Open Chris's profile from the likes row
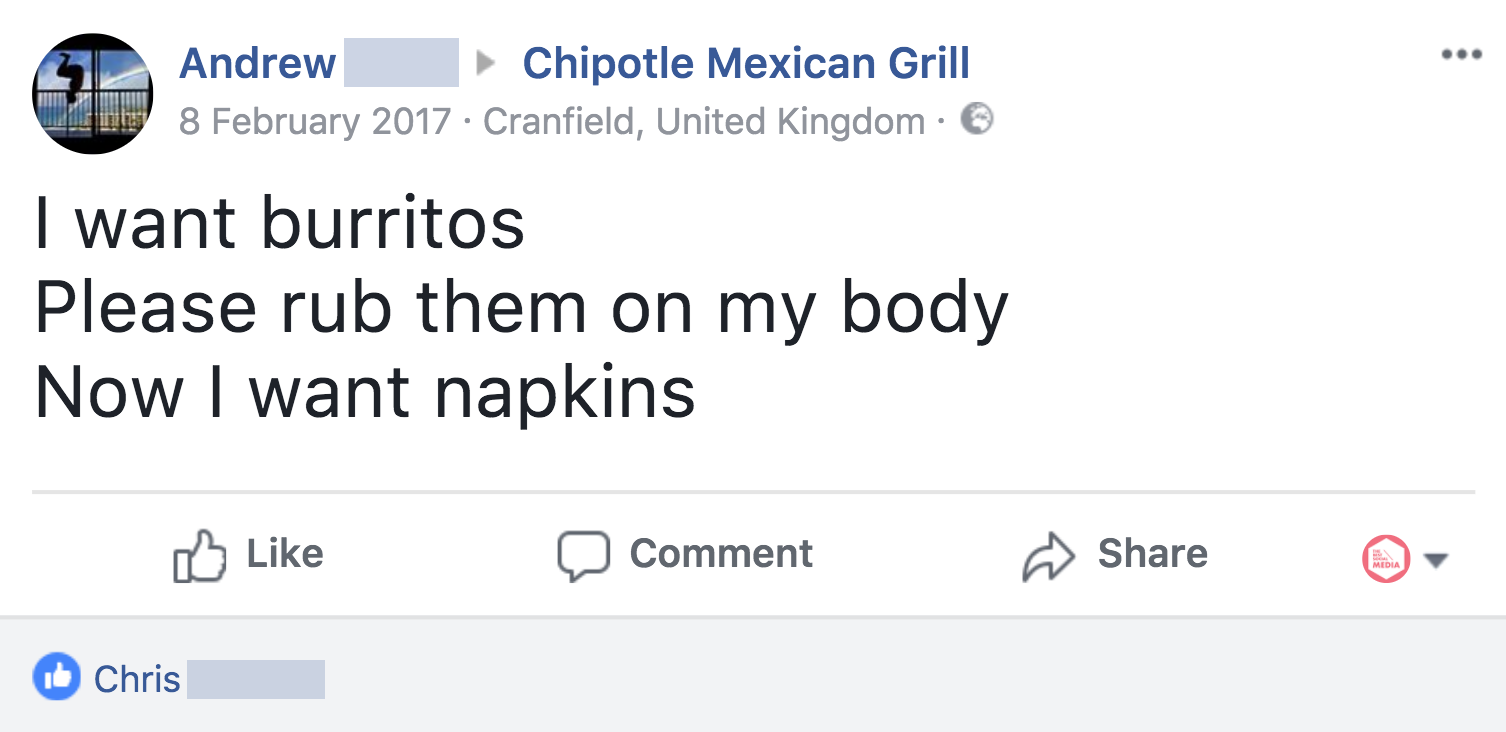The image size is (1506, 732). pos(137,679)
